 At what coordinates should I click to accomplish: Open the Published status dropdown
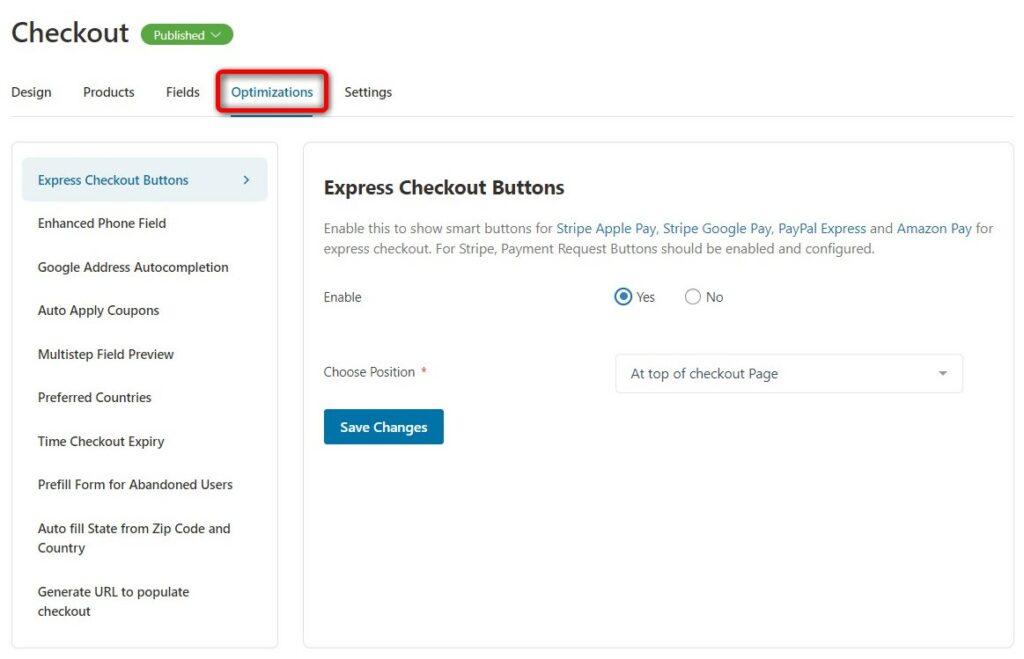coord(187,35)
